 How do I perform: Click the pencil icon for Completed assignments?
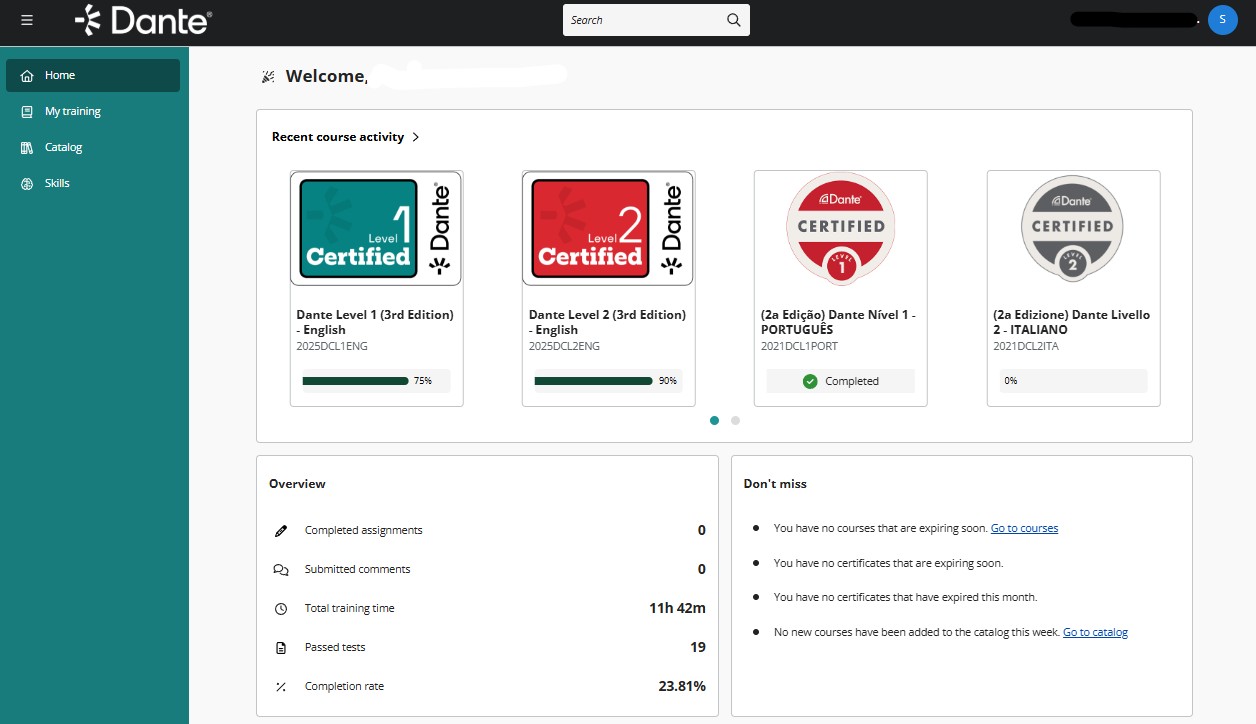(x=281, y=530)
